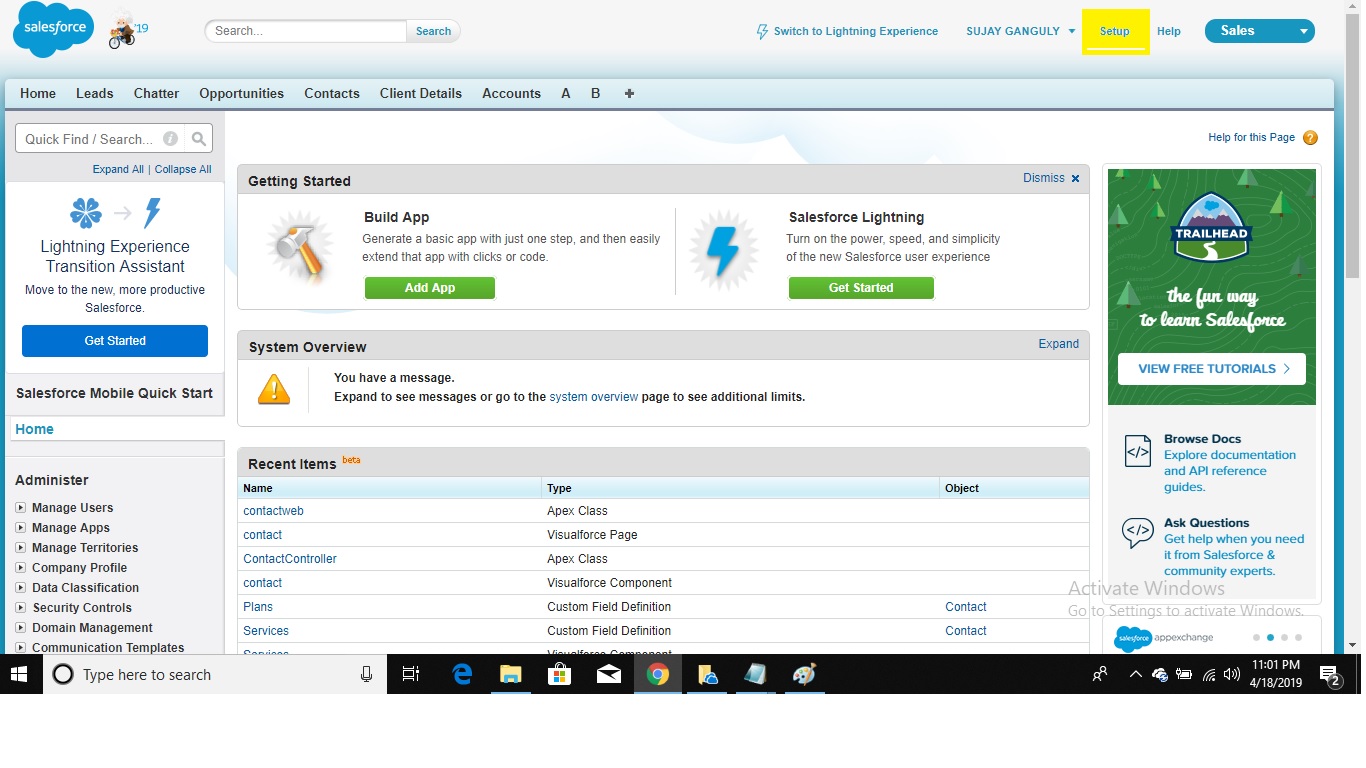
Task: Click the System Overview warning triangle icon
Action: coord(274,389)
